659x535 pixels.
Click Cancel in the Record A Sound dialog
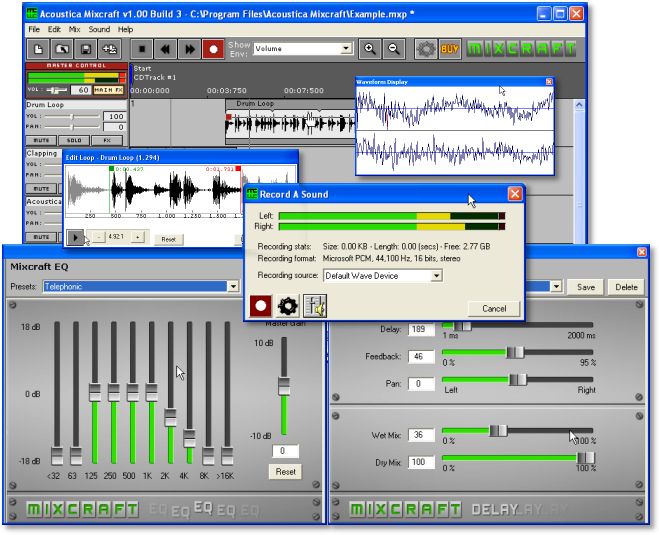pos(494,308)
